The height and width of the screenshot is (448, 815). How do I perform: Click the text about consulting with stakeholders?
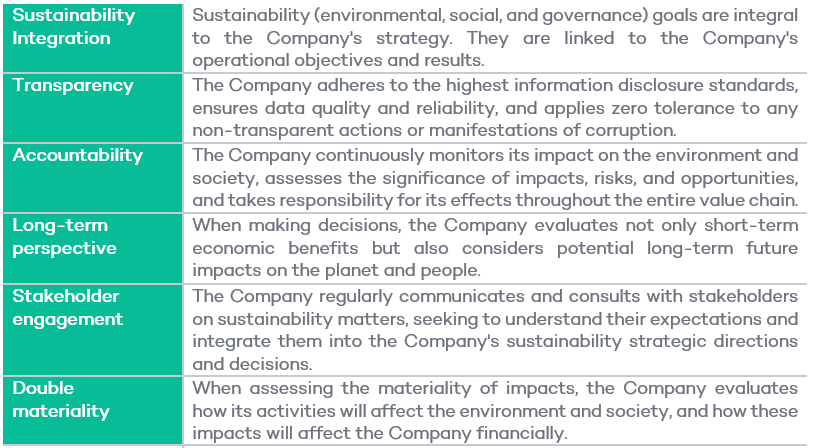click(495, 330)
